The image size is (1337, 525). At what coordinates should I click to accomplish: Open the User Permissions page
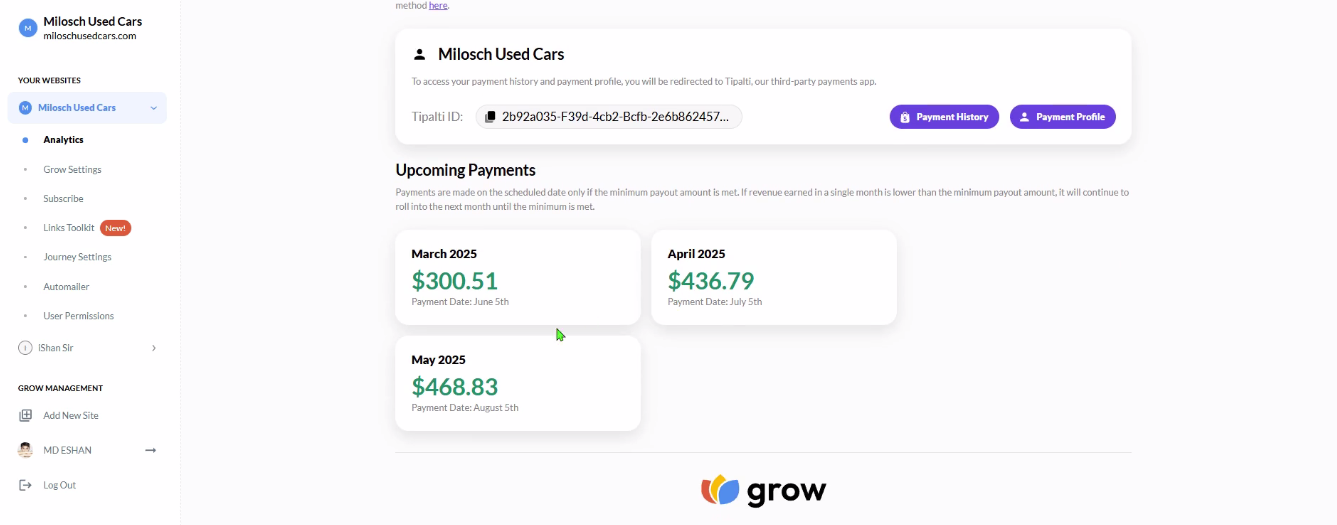[78, 316]
